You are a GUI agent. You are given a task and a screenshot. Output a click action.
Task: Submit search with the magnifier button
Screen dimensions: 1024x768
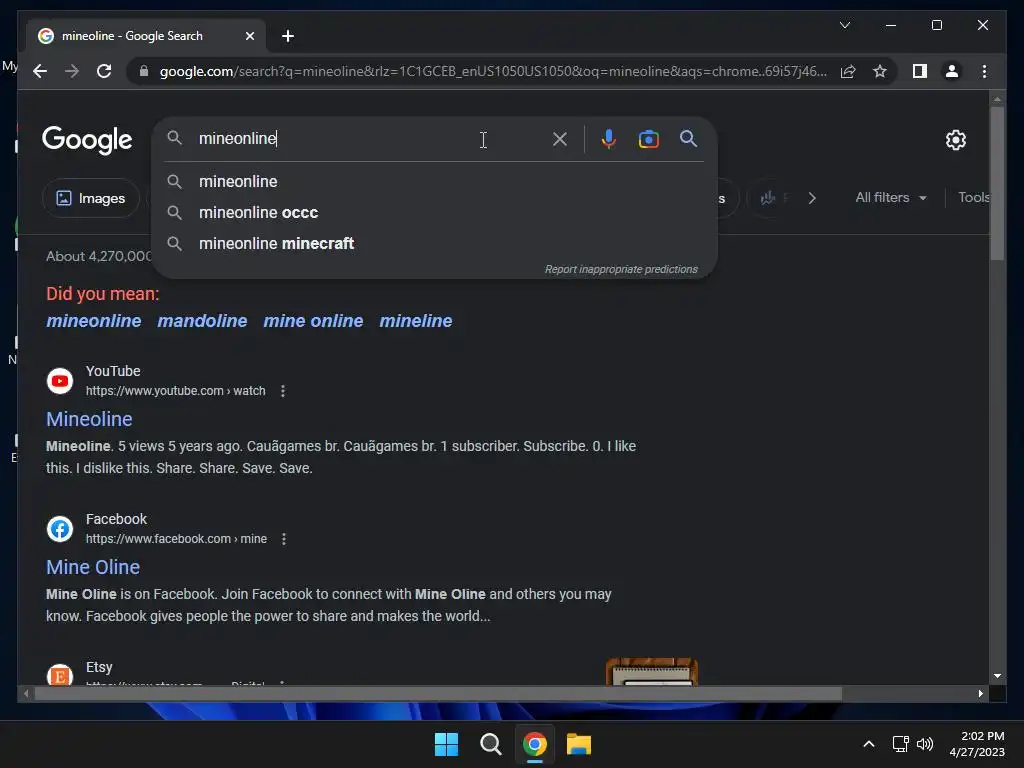[x=688, y=138]
